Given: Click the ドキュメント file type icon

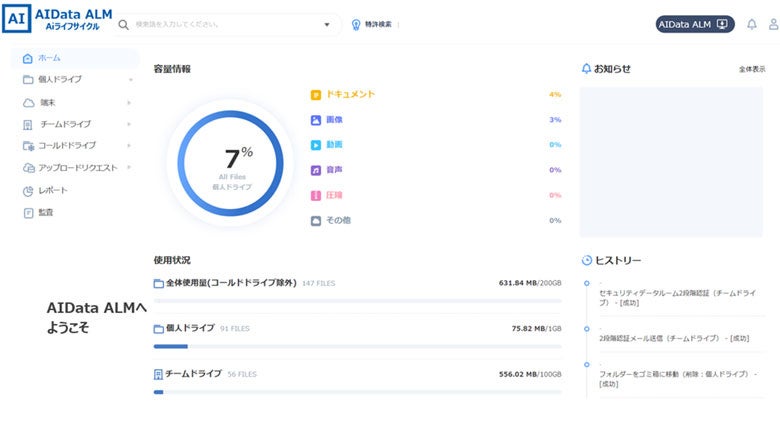Looking at the screenshot, I should click(316, 95).
